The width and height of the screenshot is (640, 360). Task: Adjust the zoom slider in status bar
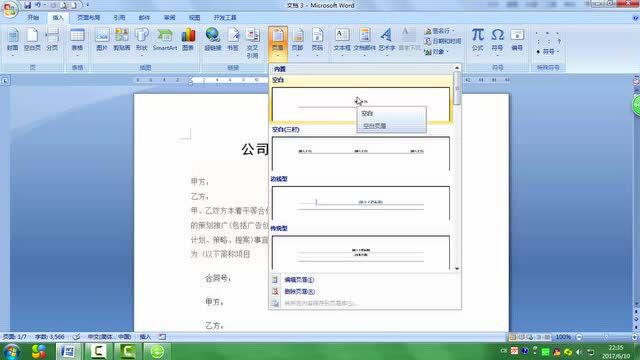pos(607,337)
